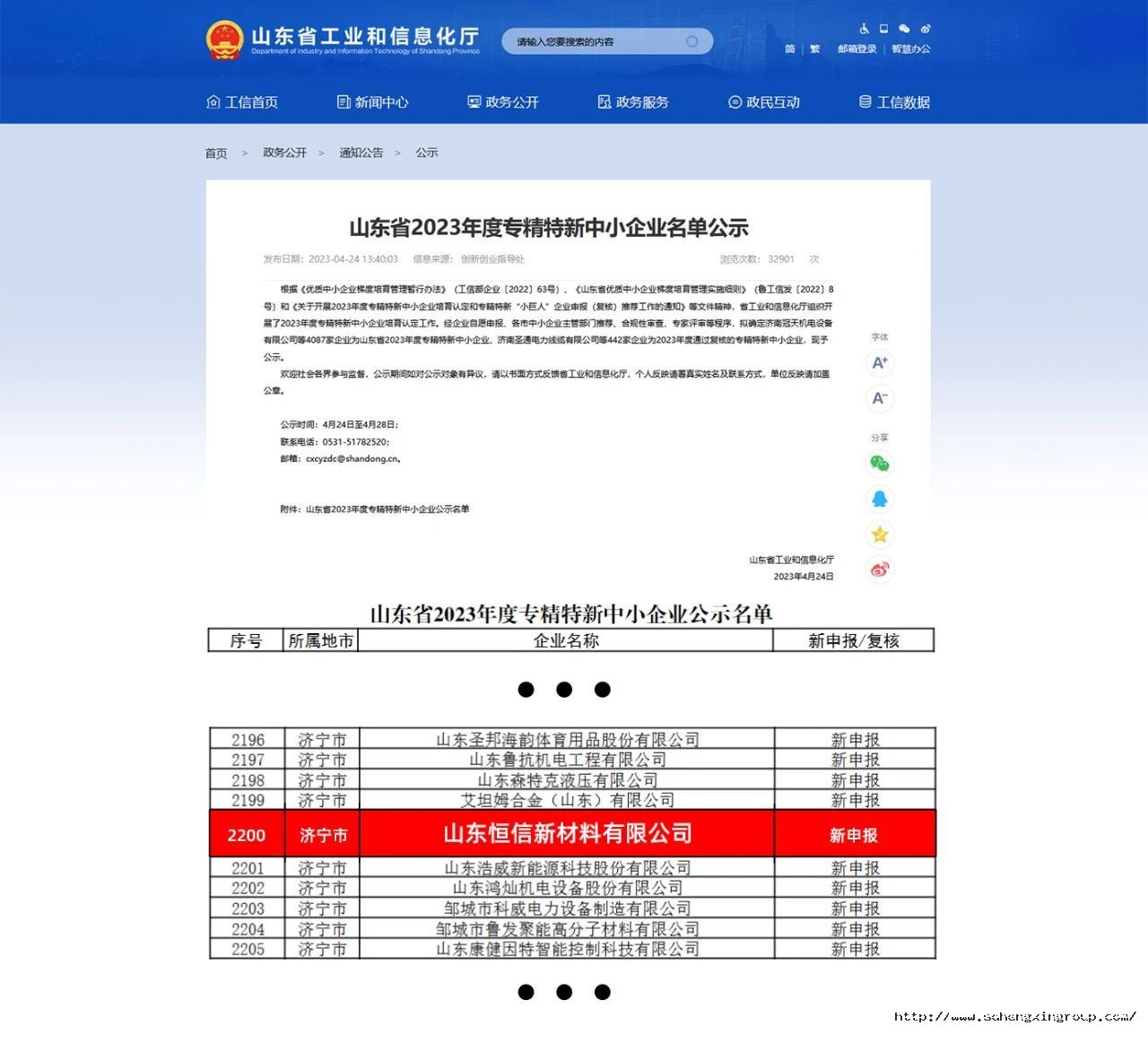Click the header Weibo icon
The height and width of the screenshot is (1043, 1148).
[x=926, y=29]
